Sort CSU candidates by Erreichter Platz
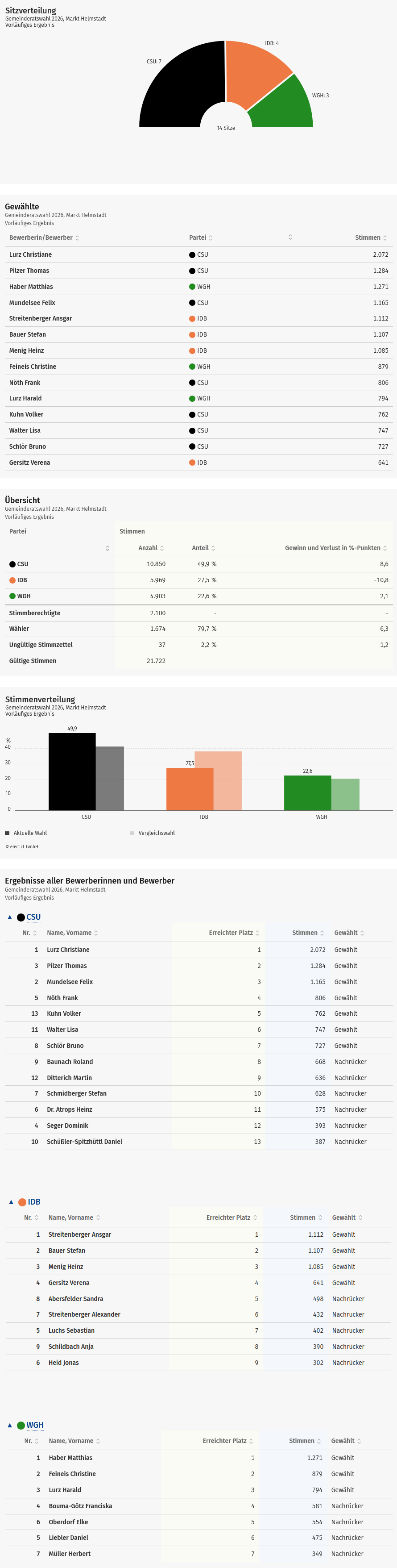The width and height of the screenshot is (397, 1568). [234, 933]
